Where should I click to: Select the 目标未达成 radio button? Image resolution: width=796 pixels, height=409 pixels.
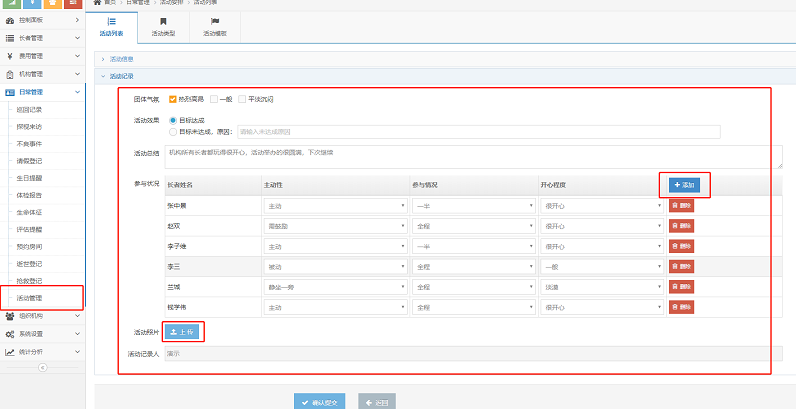(x=173, y=131)
